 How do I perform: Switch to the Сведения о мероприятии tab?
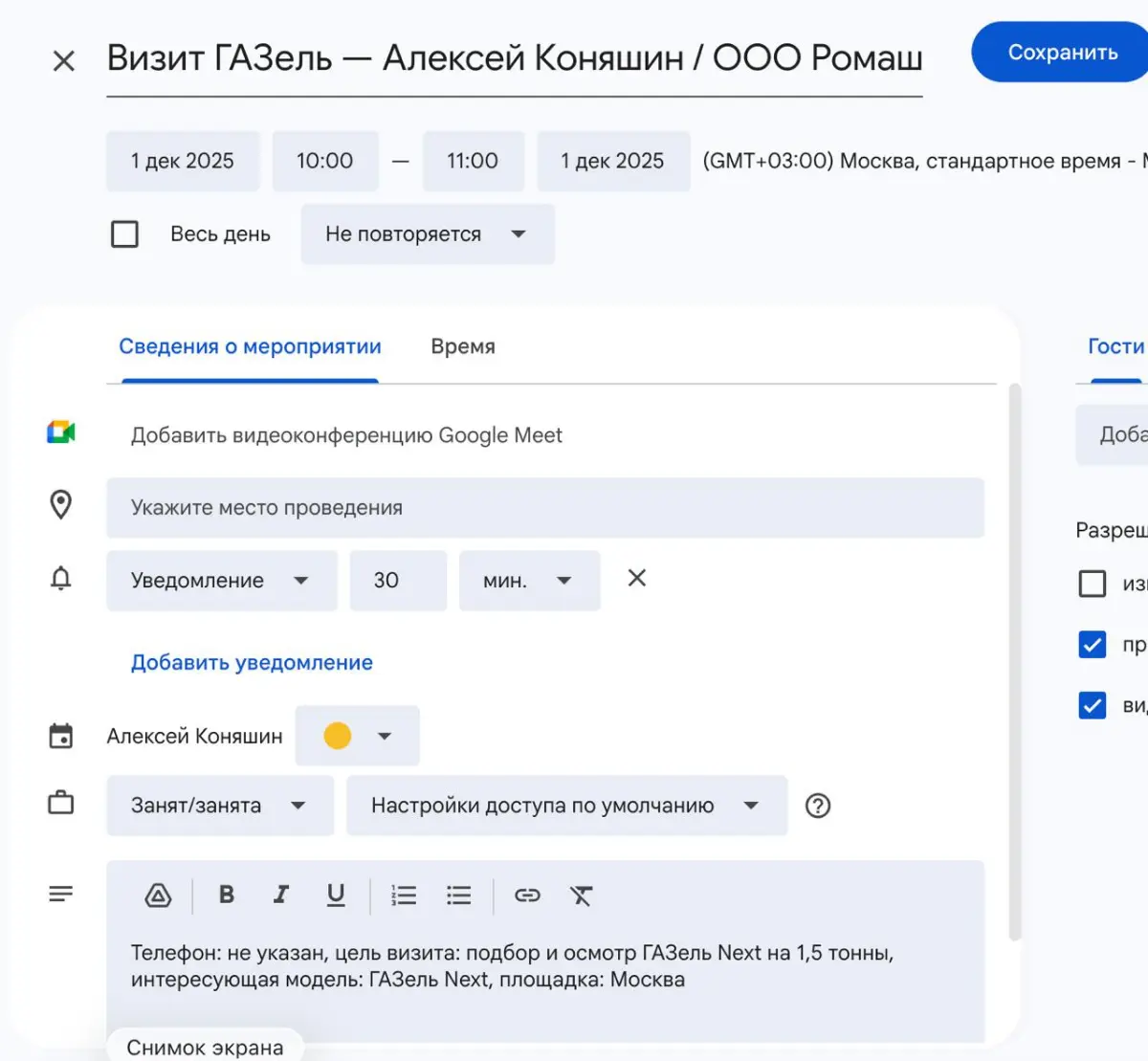(x=250, y=346)
